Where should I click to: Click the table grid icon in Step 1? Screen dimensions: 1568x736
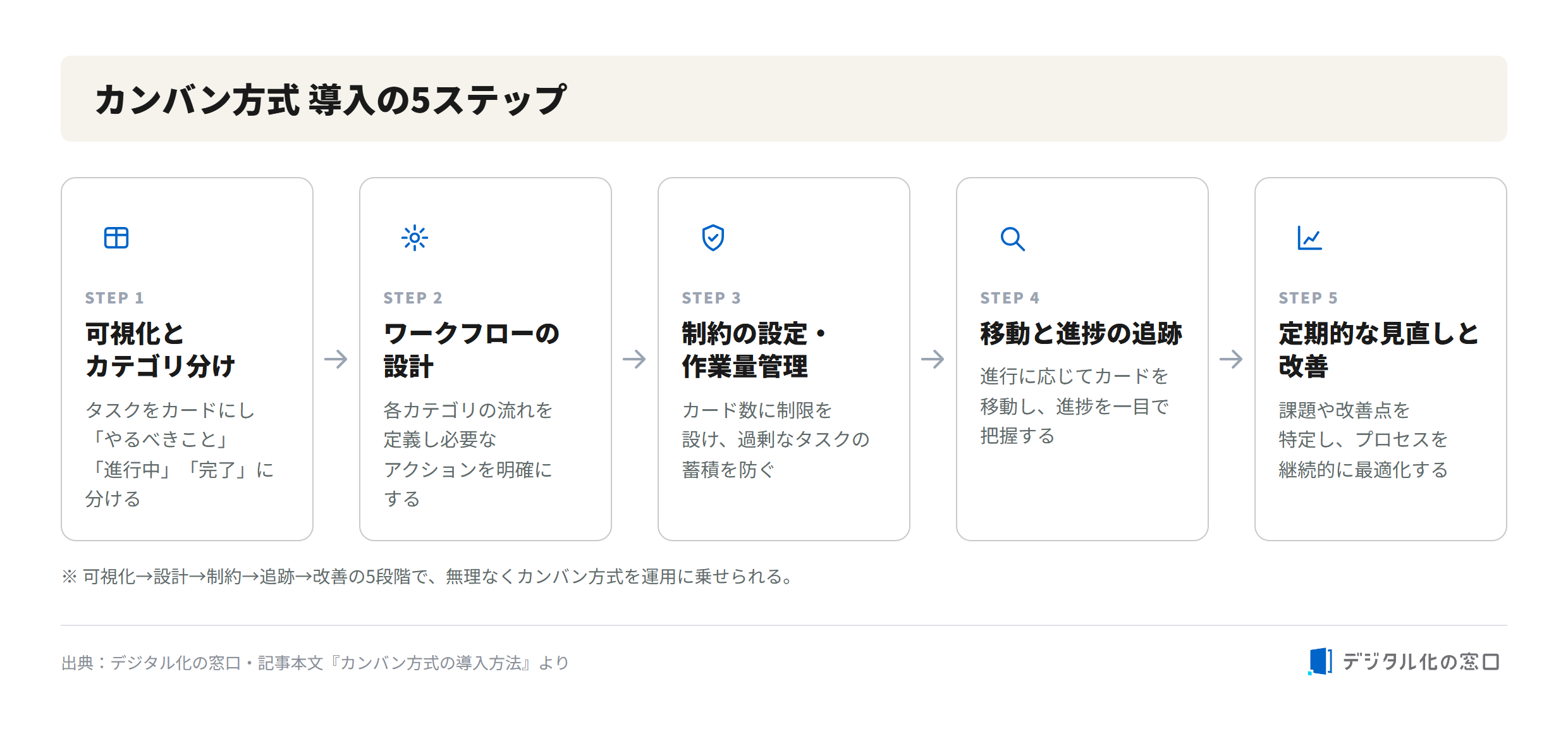(x=116, y=238)
